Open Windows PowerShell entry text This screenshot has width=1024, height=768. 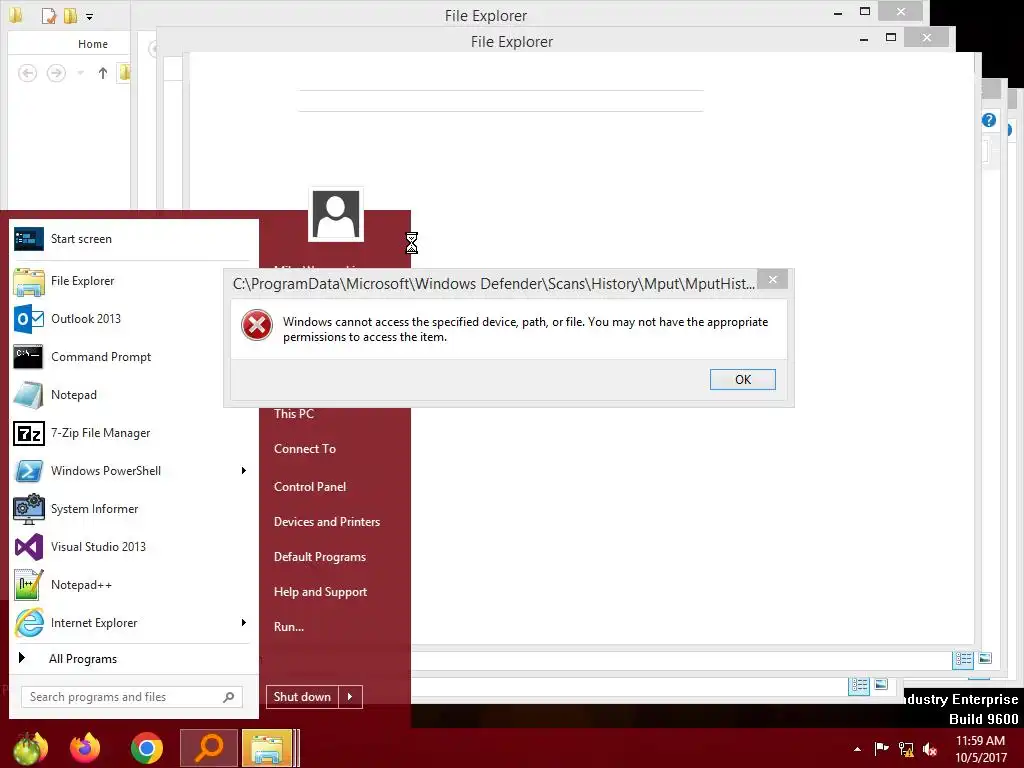click(x=106, y=471)
